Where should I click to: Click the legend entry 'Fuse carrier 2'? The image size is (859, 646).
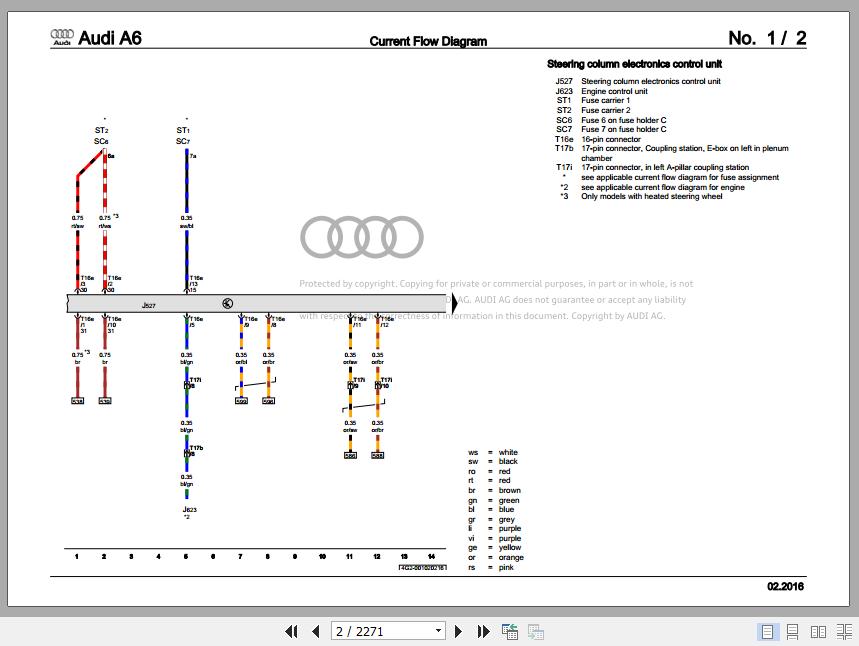(605, 110)
